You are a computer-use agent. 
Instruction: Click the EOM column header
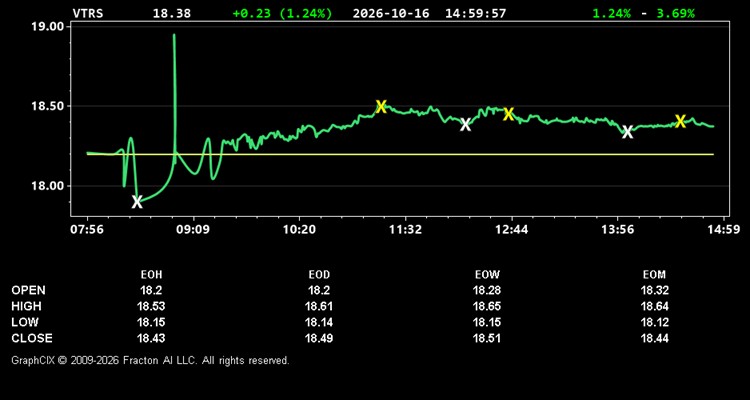pos(654,275)
